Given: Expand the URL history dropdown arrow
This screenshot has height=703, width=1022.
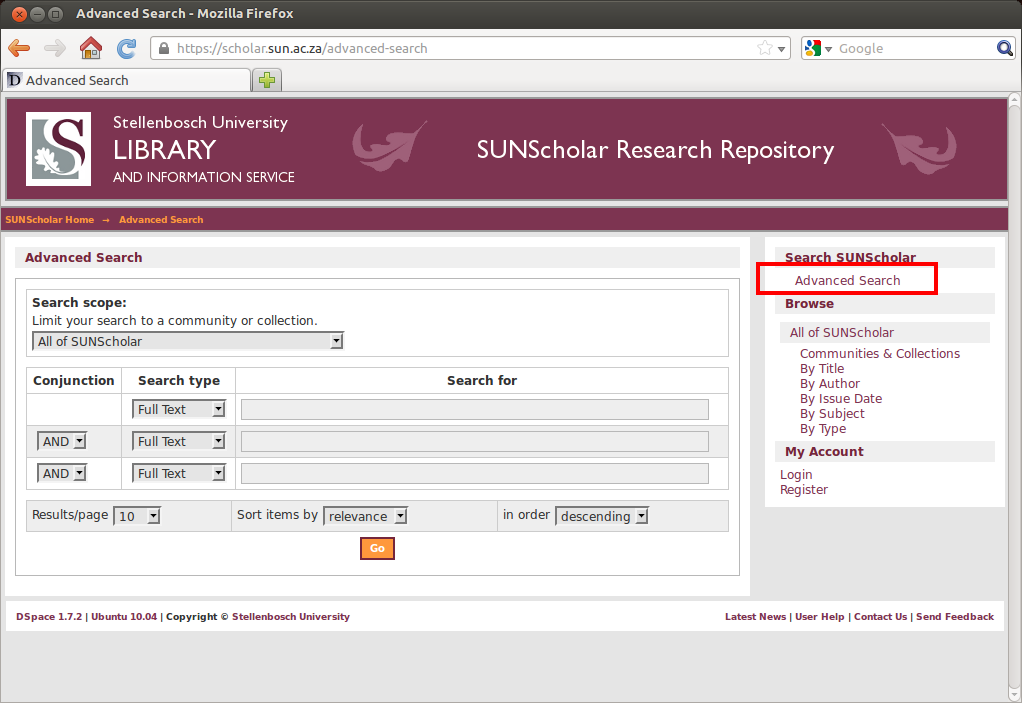Looking at the screenshot, I should pyautogui.click(x=781, y=49).
